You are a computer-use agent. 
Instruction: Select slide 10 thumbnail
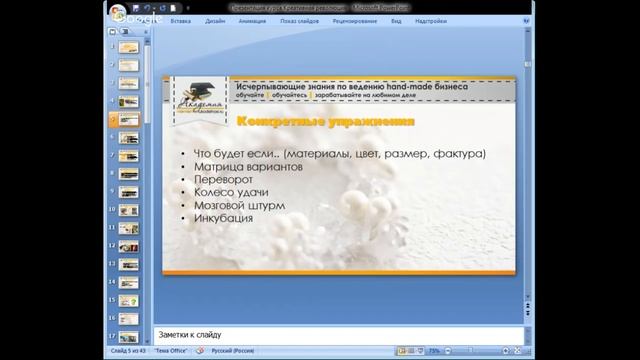[129, 211]
